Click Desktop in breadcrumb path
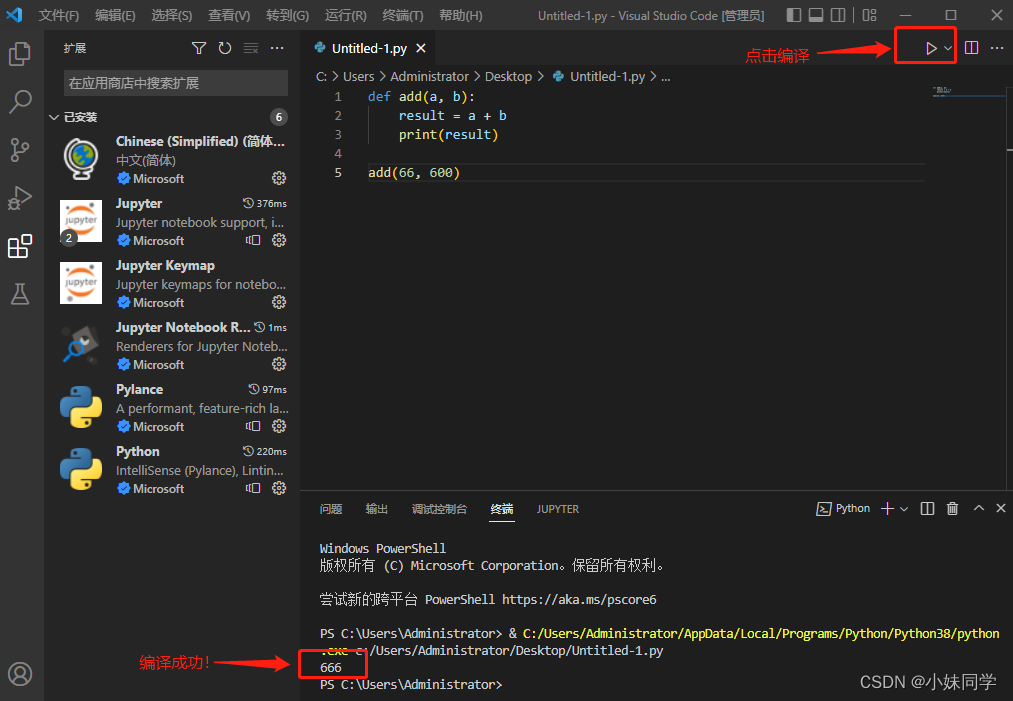Viewport: 1013px width, 701px height. (x=508, y=76)
